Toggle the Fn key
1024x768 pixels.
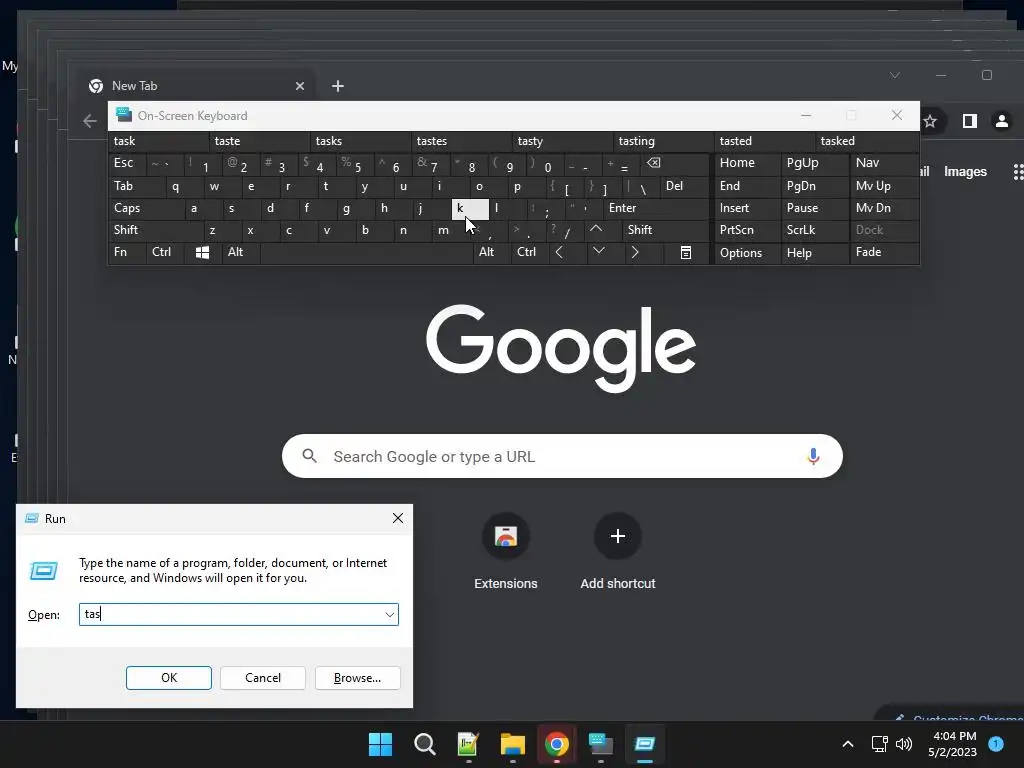coord(127,252)
